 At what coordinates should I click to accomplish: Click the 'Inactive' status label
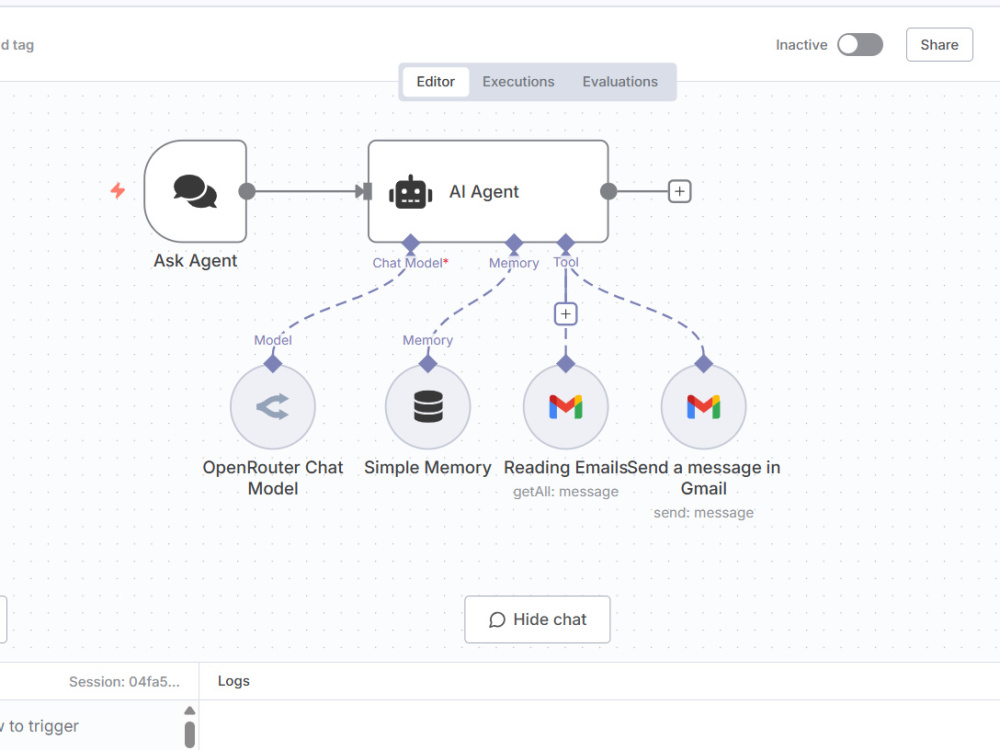point(801,45)
